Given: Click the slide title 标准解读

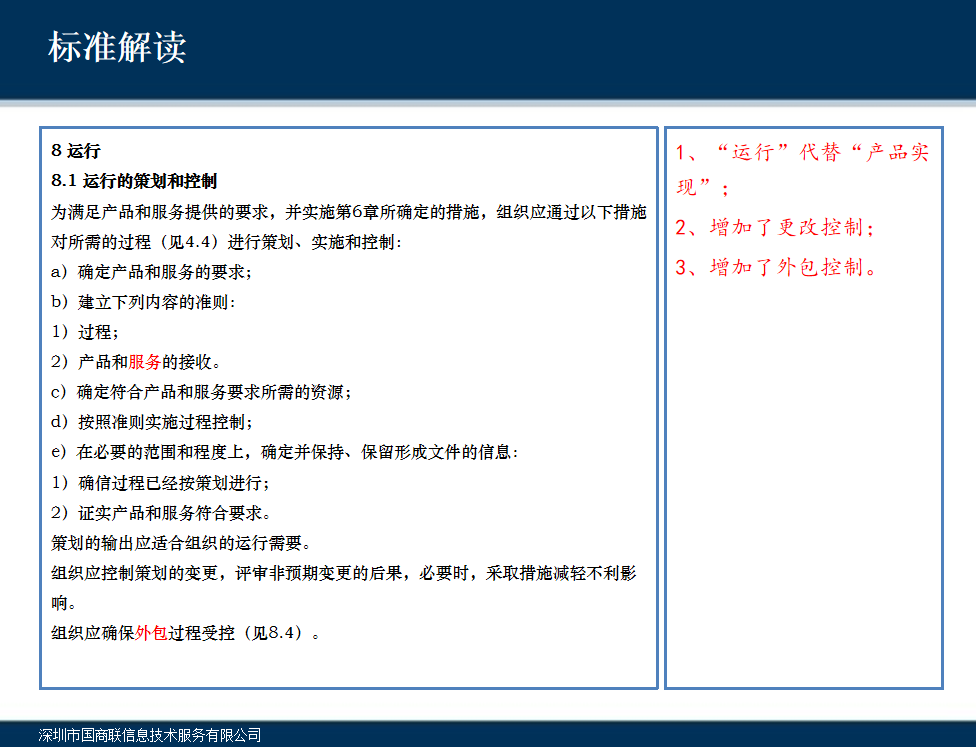Looking at the screenshot, I should click(117, 47).
